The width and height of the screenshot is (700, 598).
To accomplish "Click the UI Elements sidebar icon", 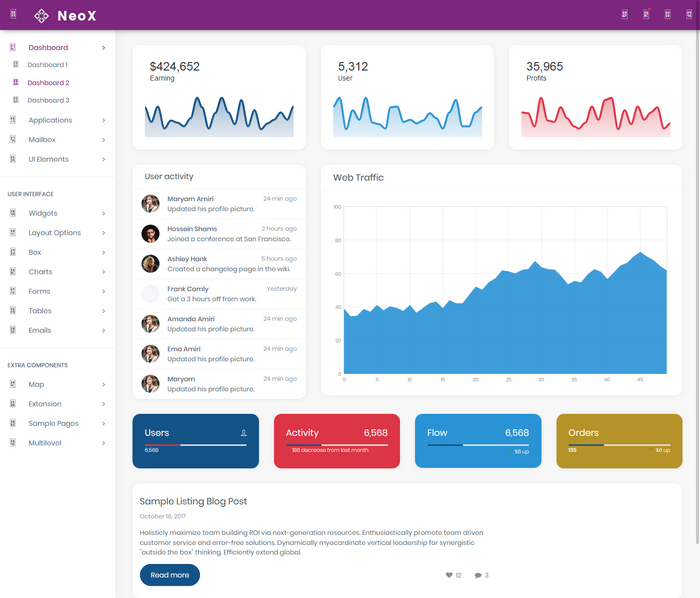I will point(13,158).
